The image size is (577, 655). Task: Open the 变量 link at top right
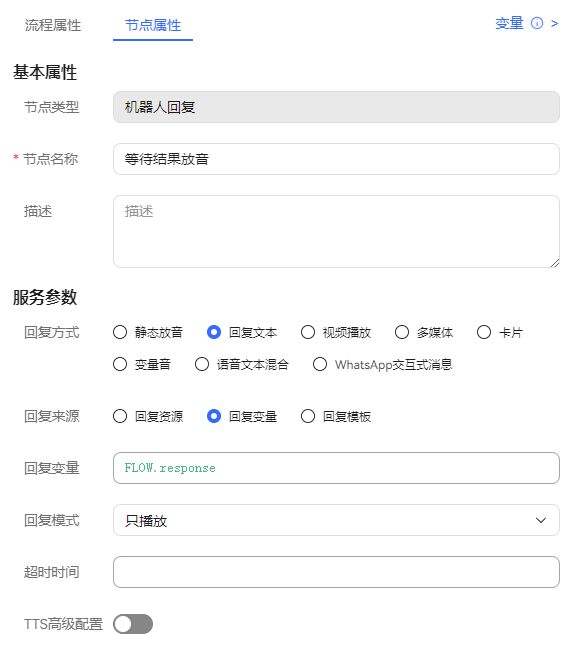(509, 23)
